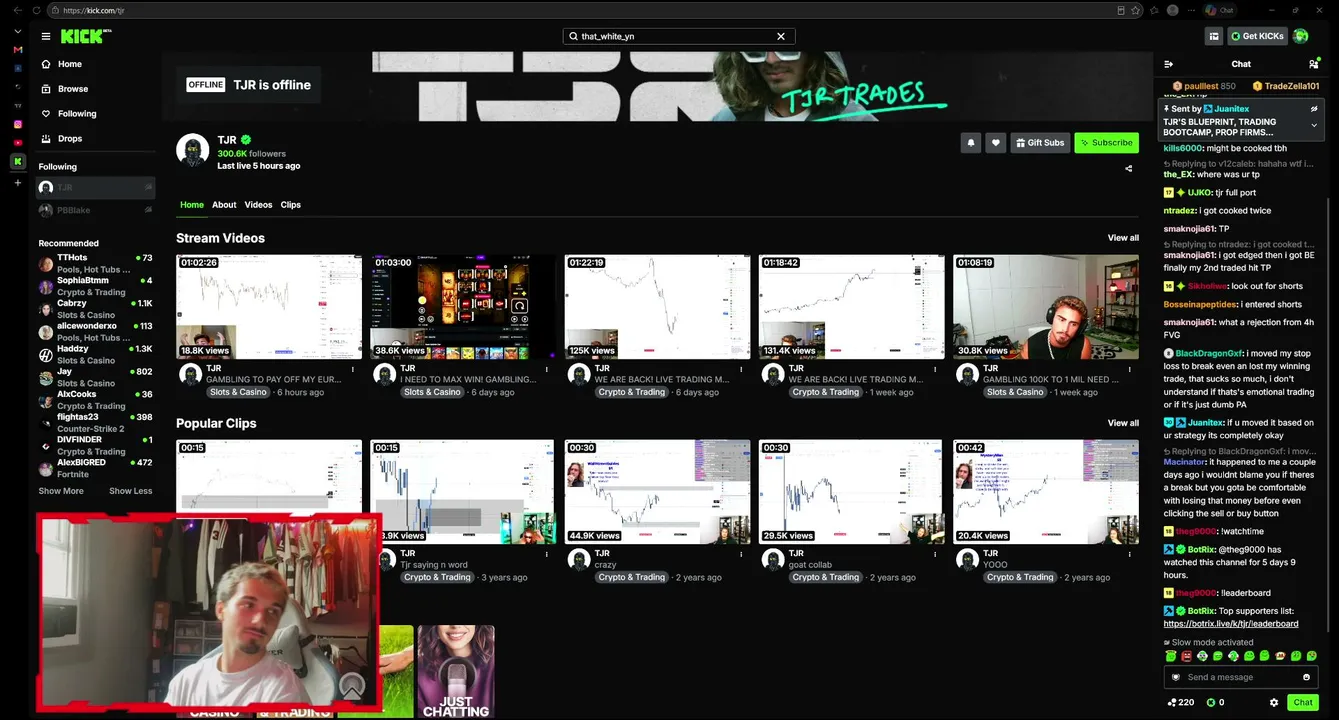
Task: Add a new tab with the plus icon
Action: click(18, 183)
